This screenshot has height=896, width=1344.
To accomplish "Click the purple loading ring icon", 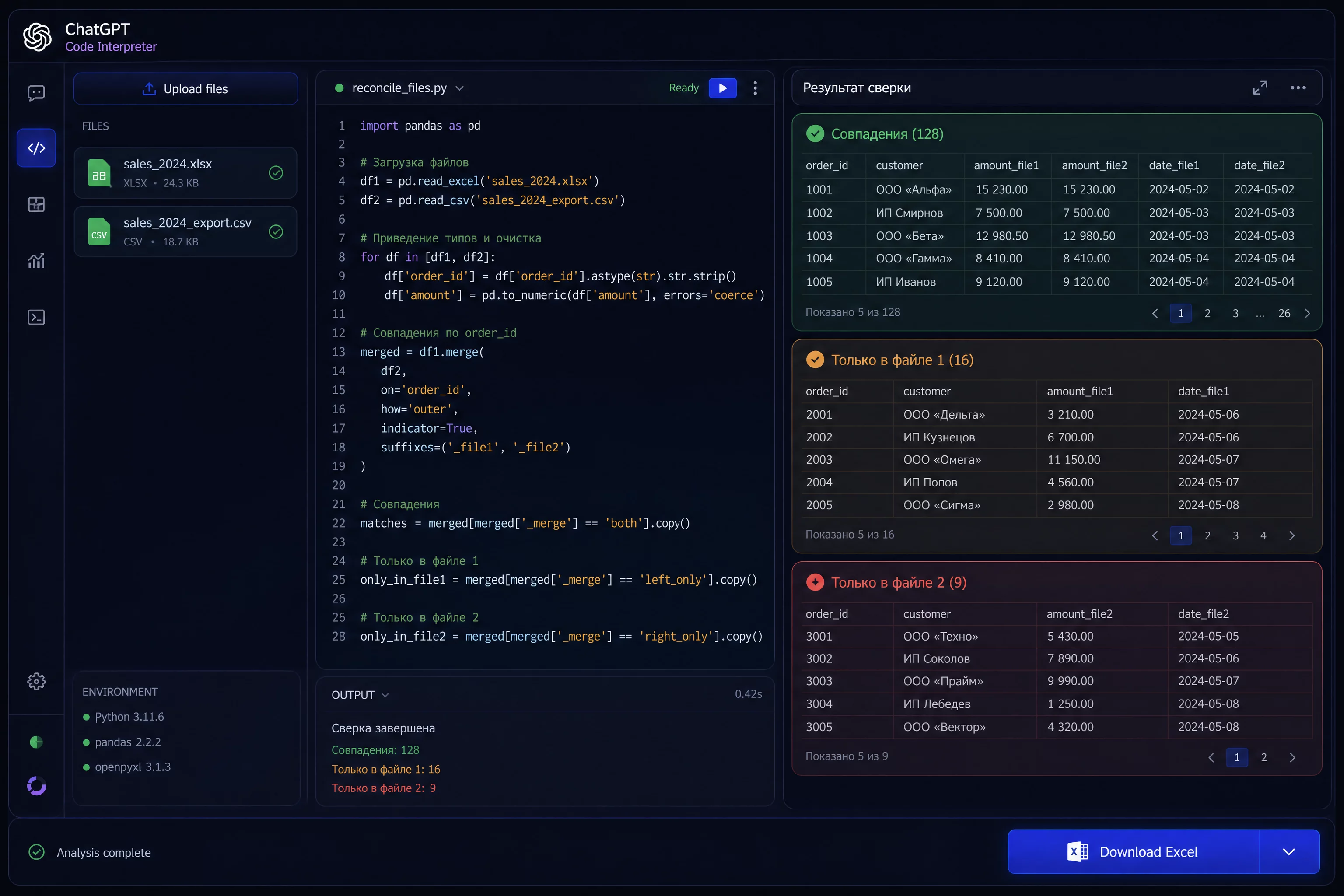I will point(36,786).
